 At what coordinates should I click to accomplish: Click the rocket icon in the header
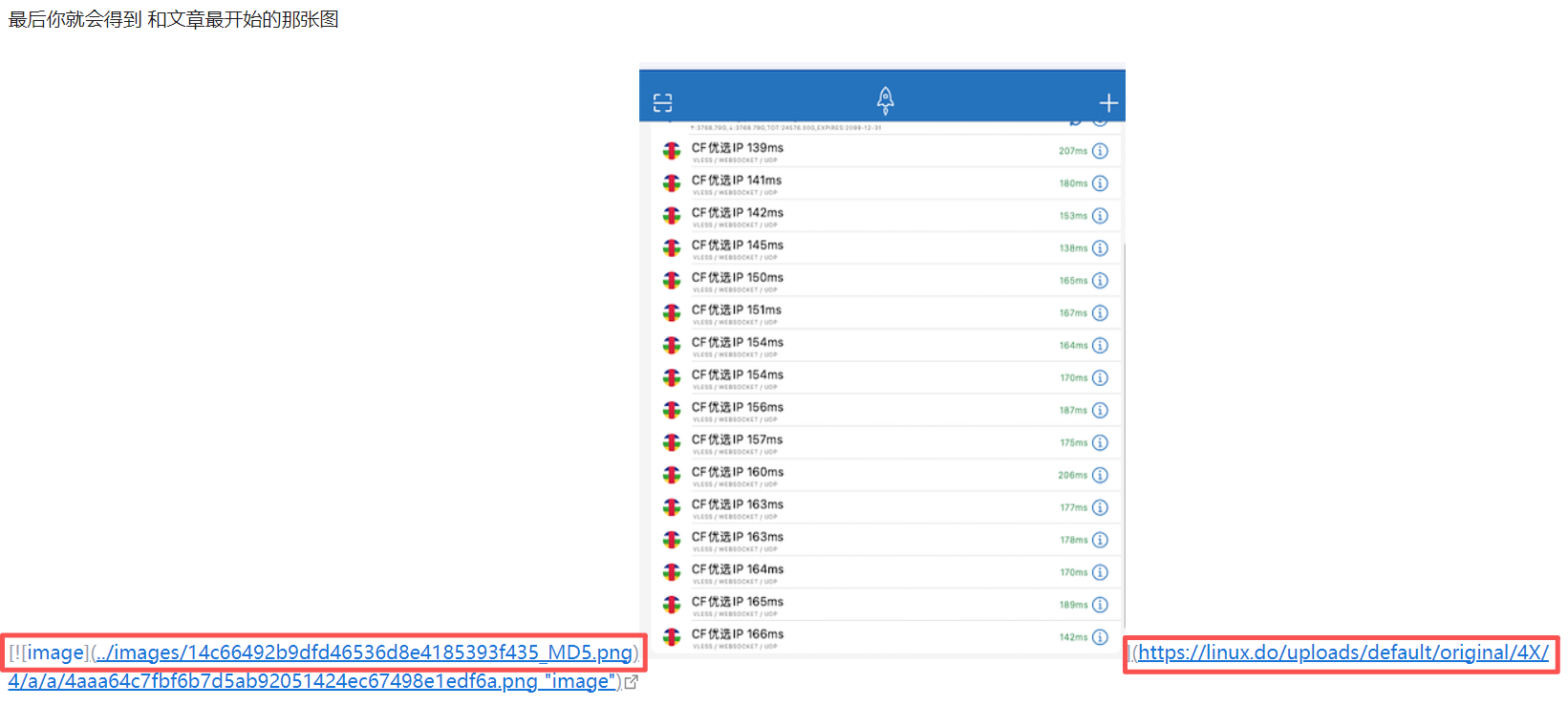click(x=885, y=100)
